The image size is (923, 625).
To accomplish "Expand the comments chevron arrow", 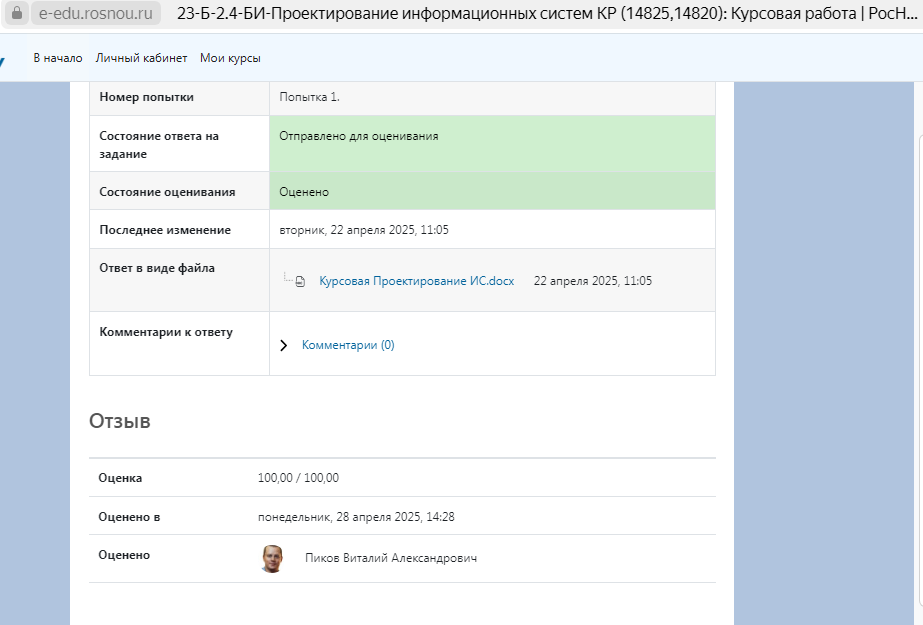I will tap(284, 345).
